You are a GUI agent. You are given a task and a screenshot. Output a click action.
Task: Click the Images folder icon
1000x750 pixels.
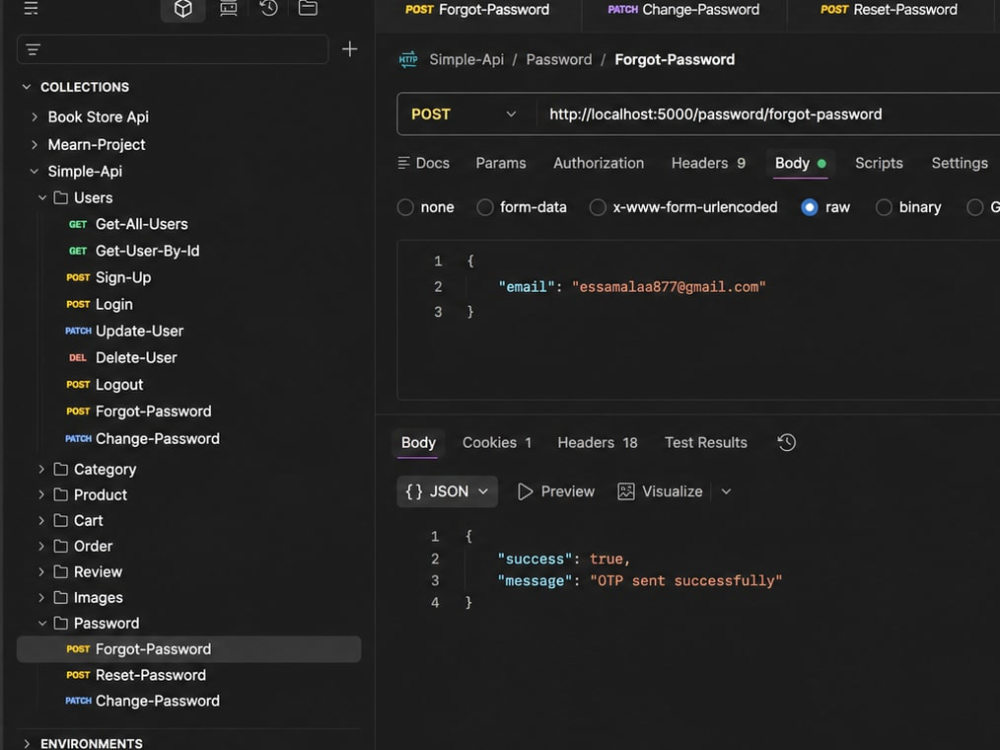[x=61, y=598]
